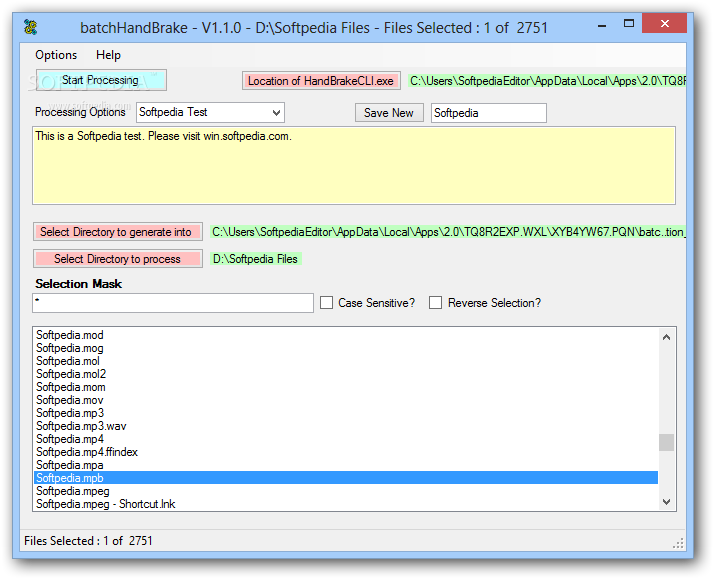Viewport: 714px width, 579px height.
Task: Click the file list scroll up arrow
Action: (x=667, y=337)
